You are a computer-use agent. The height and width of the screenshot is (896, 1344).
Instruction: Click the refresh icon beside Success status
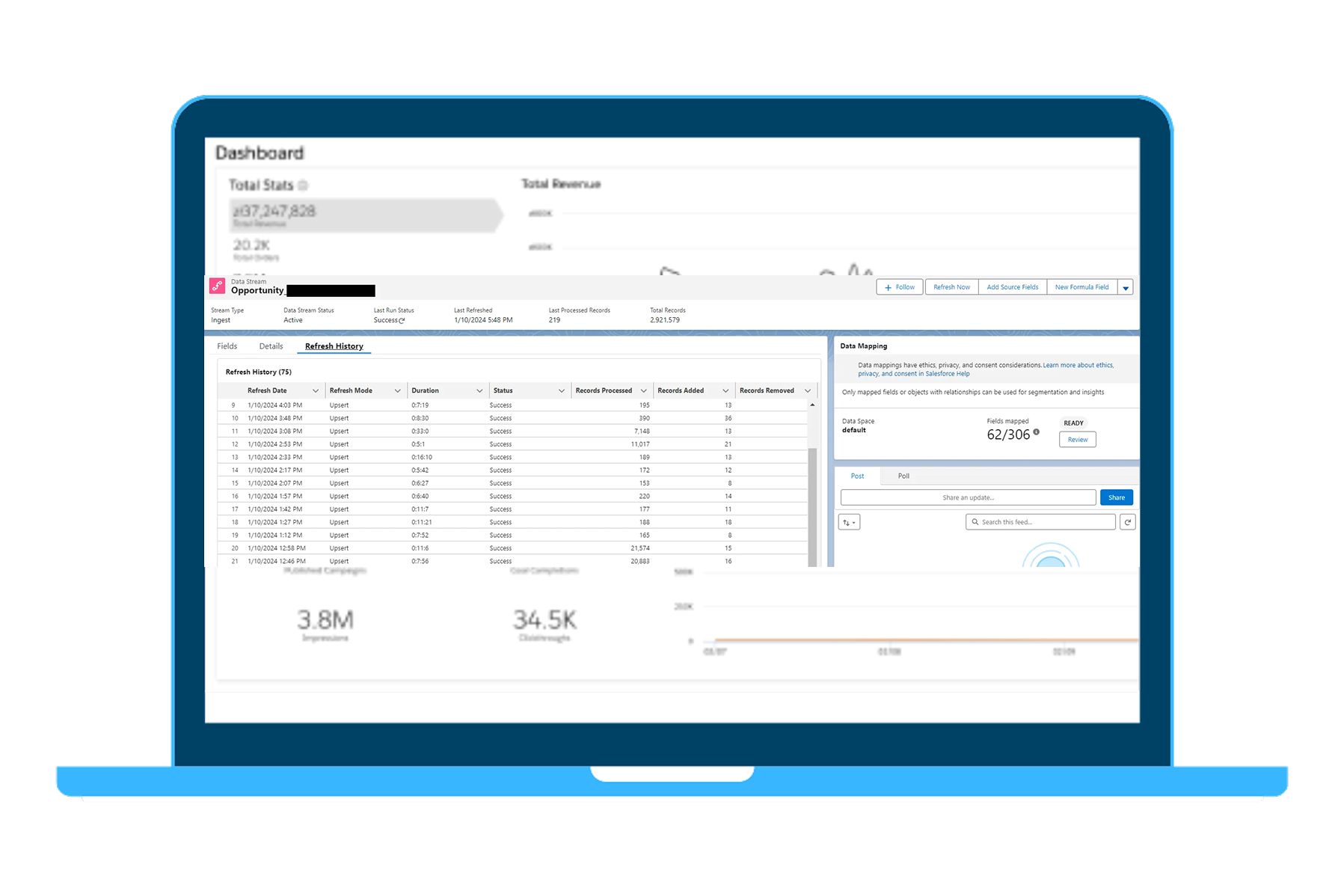pyautogui.click(x=402, y=321)
